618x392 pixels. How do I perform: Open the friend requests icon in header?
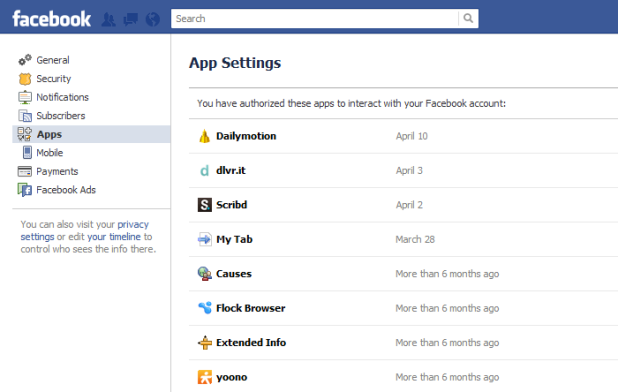click(108, 19)
